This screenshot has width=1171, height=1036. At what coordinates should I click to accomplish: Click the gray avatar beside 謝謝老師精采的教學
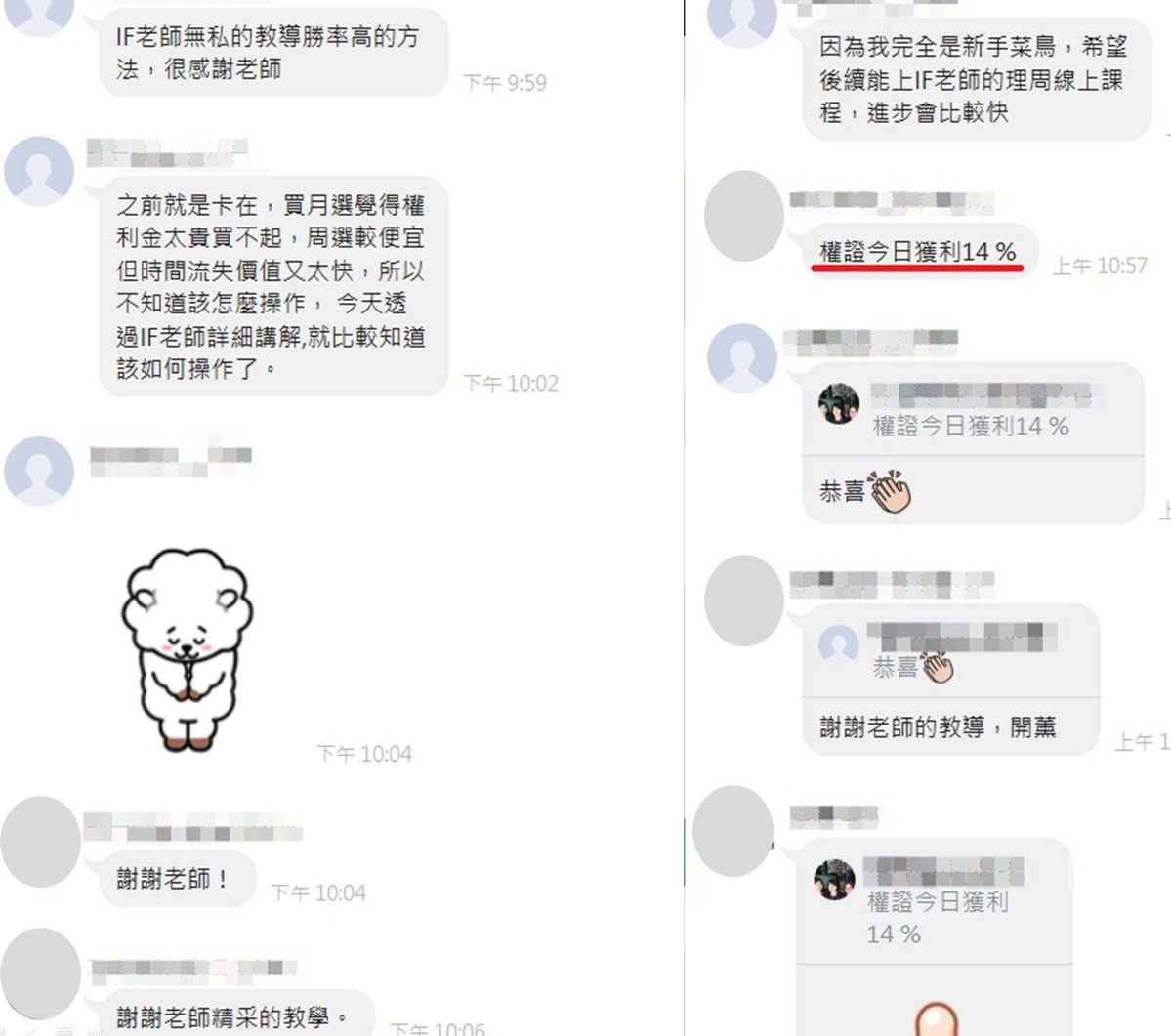pyautogui.click(x=40, y=974)
